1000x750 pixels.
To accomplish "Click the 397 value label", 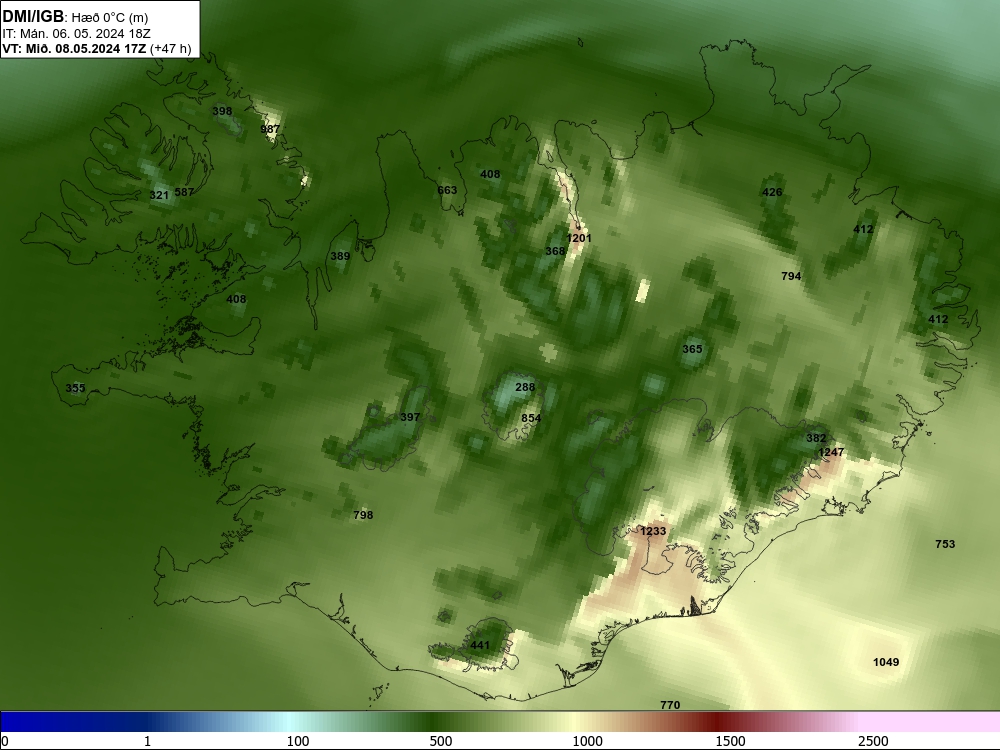I will 409,417.
